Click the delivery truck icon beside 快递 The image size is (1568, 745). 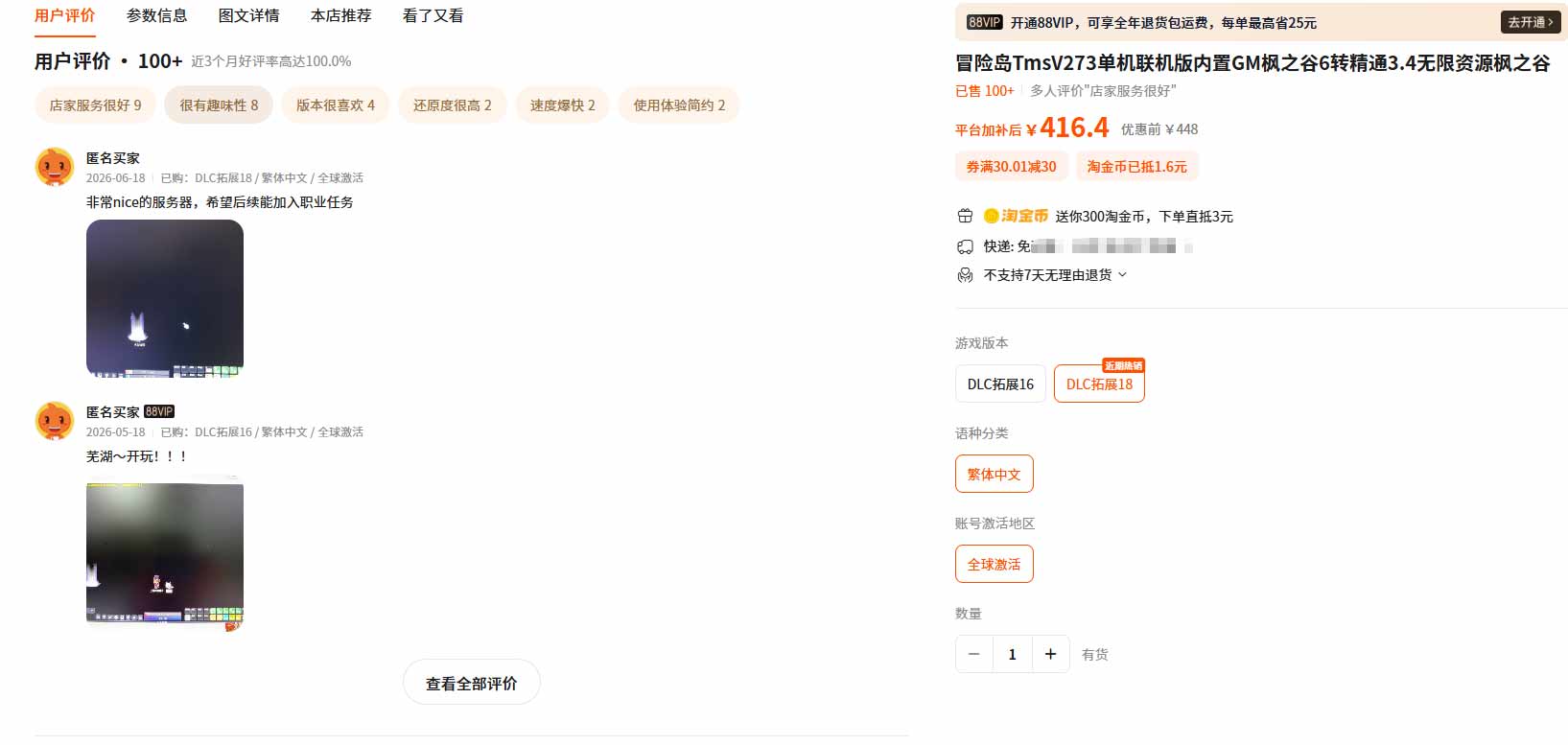965,246
